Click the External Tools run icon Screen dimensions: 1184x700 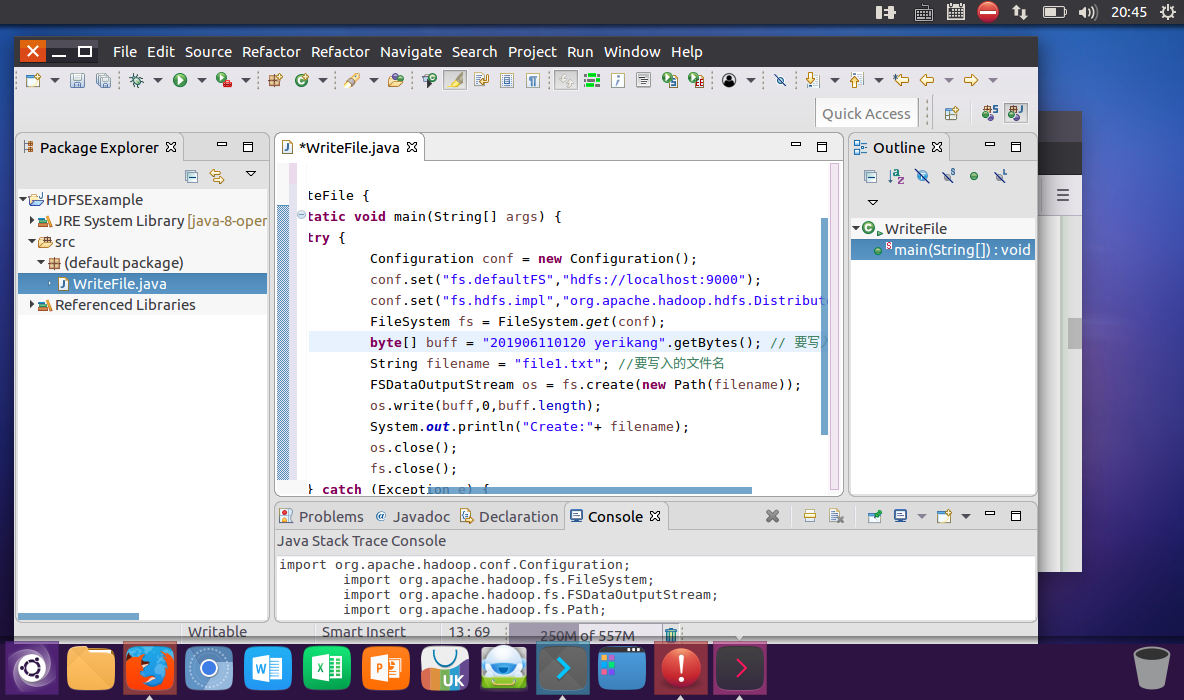point(224,80)
